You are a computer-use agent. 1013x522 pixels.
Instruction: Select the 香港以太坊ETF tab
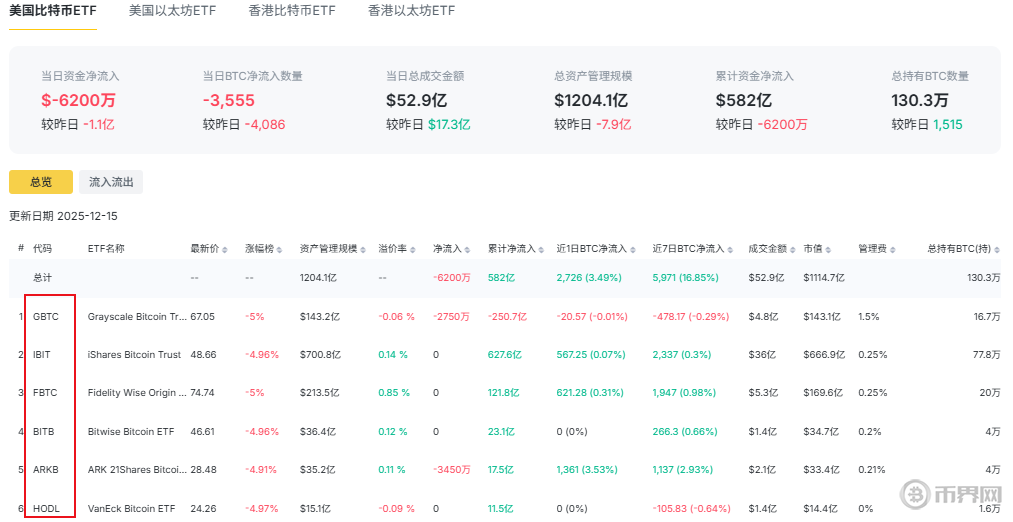coord(412,11)
